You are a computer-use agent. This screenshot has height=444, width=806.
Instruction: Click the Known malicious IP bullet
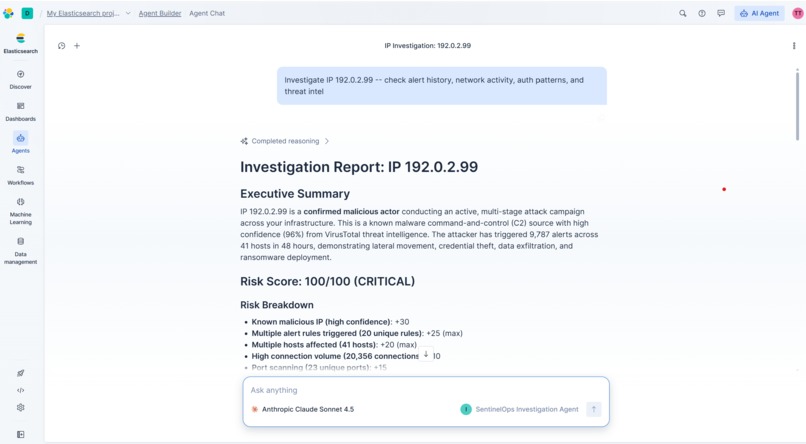[330, 322]
